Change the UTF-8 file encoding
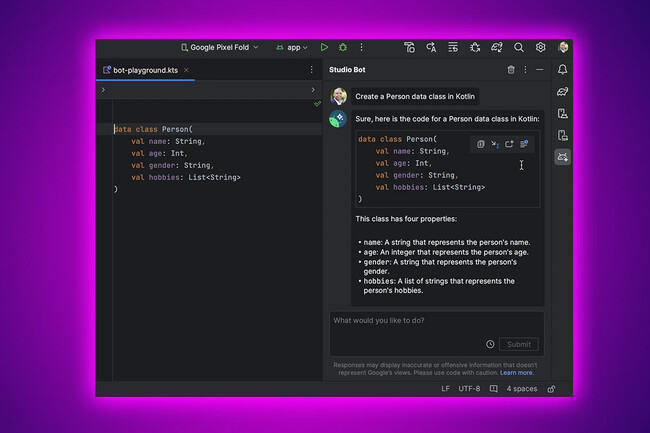 471,388
